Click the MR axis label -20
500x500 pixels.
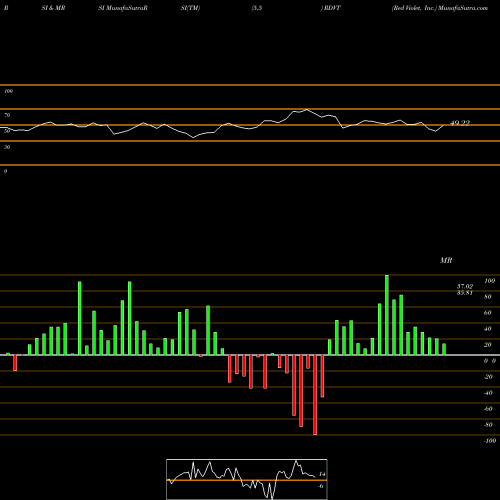pyautogui.click(x=488, y=377)
